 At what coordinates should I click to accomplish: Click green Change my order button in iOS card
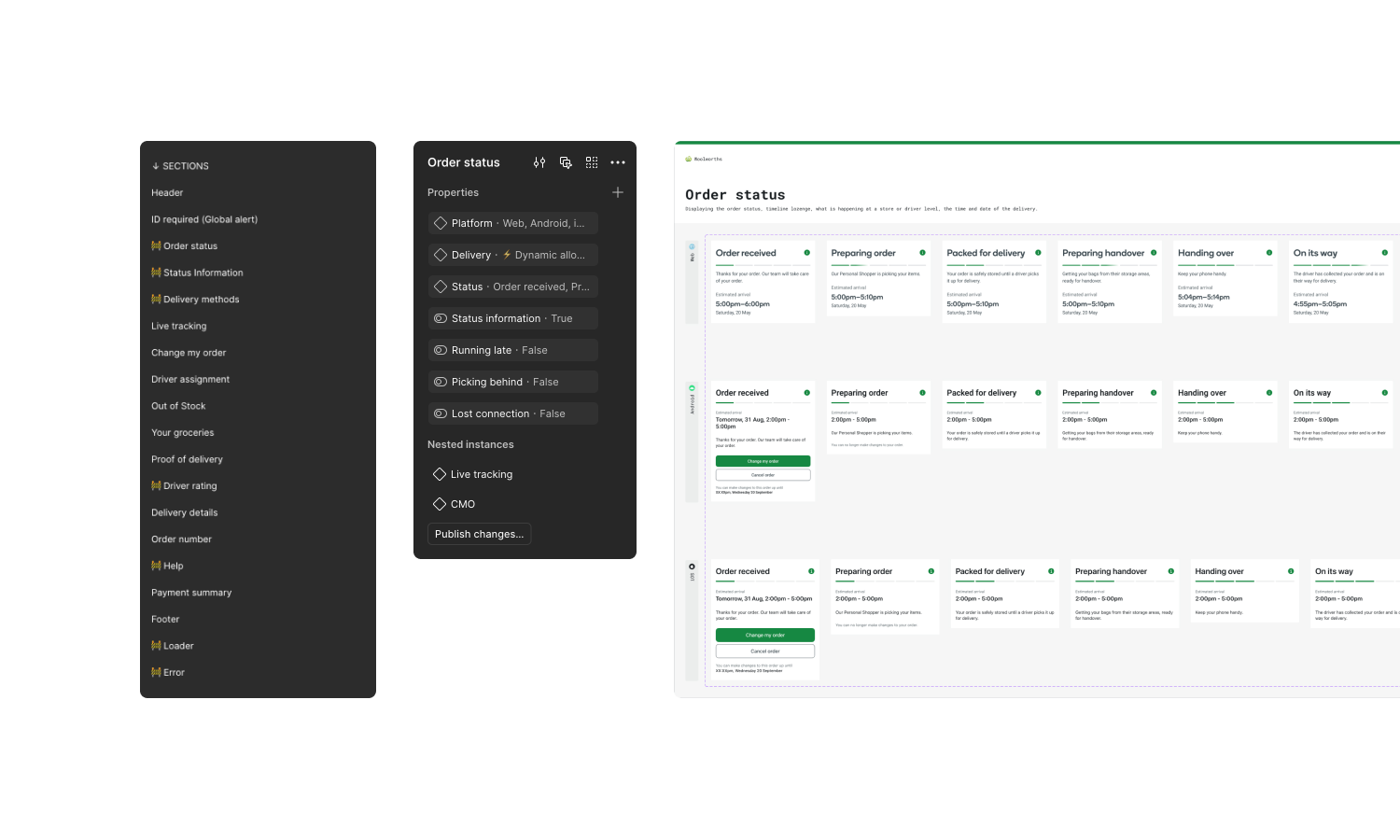click(x=764, y=635)
